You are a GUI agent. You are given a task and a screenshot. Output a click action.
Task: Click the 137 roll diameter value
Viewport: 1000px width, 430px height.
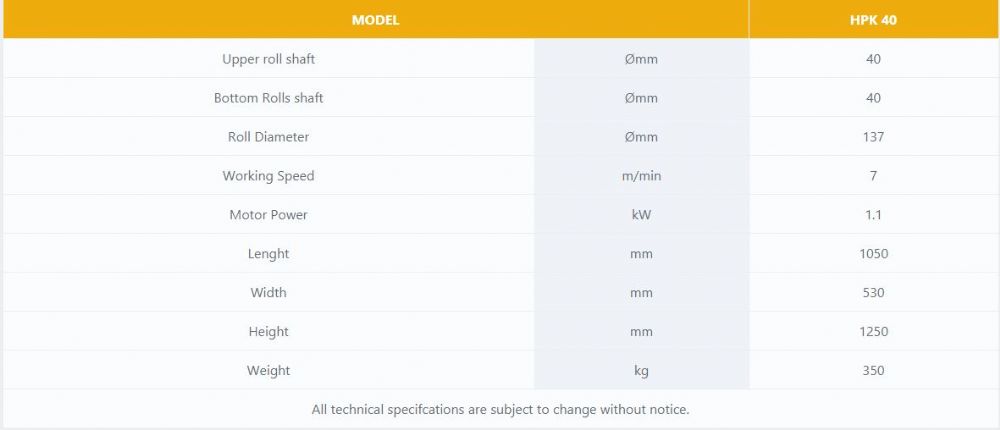(x=873, y=137)
